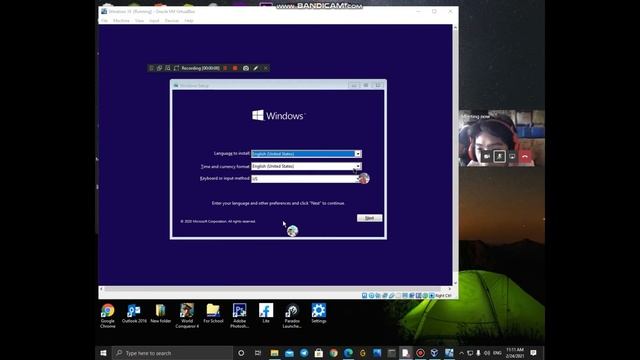640x360 pixels.
Task: Open File Explorer from the taskbar
Action: click(274, 353)
